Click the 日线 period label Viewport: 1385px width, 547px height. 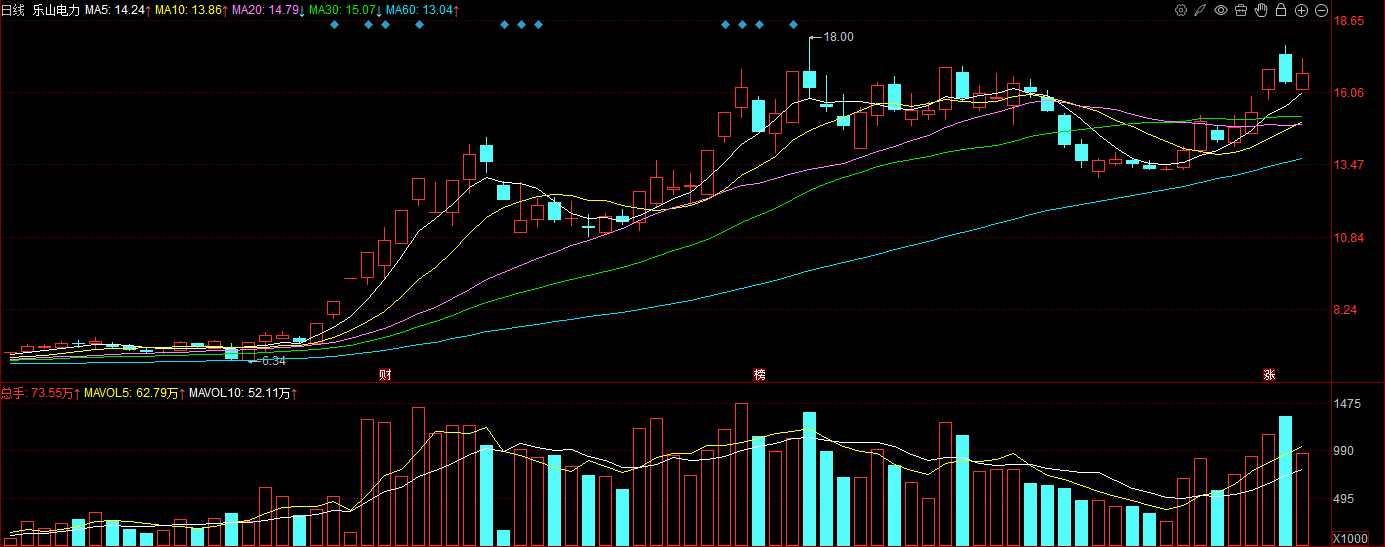tap(13, 10)
